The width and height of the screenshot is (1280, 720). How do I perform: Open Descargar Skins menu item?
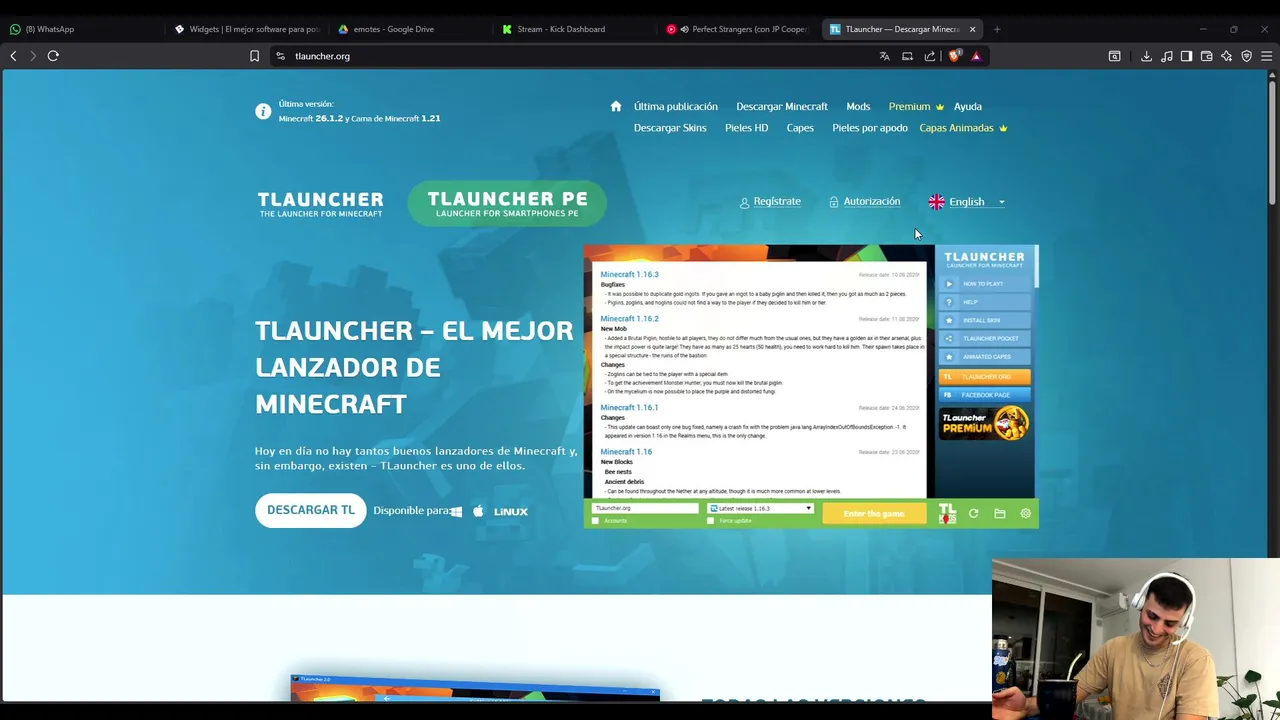click(670, 128)
